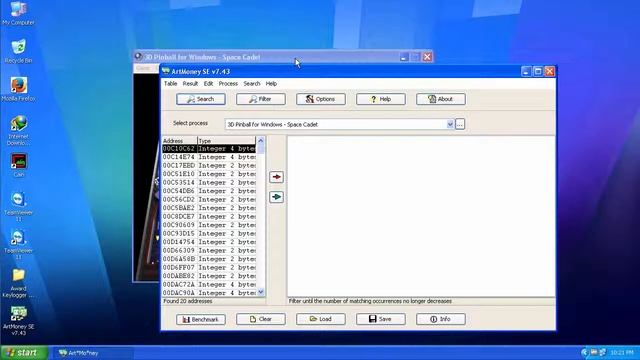Select address row 00C90609

pyautogui.click(x=209, y=225)
